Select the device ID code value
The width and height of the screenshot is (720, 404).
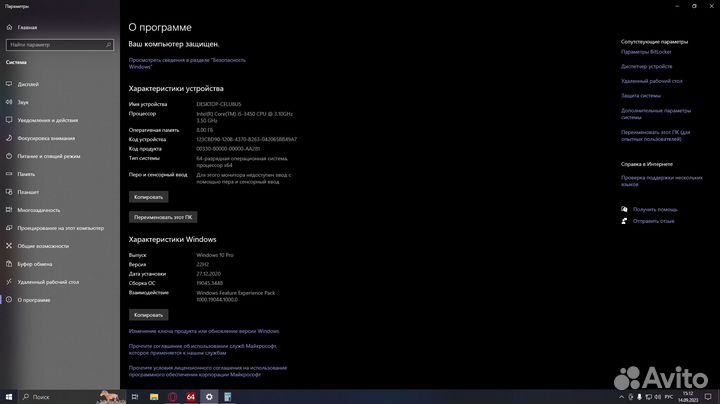point(247,139)
